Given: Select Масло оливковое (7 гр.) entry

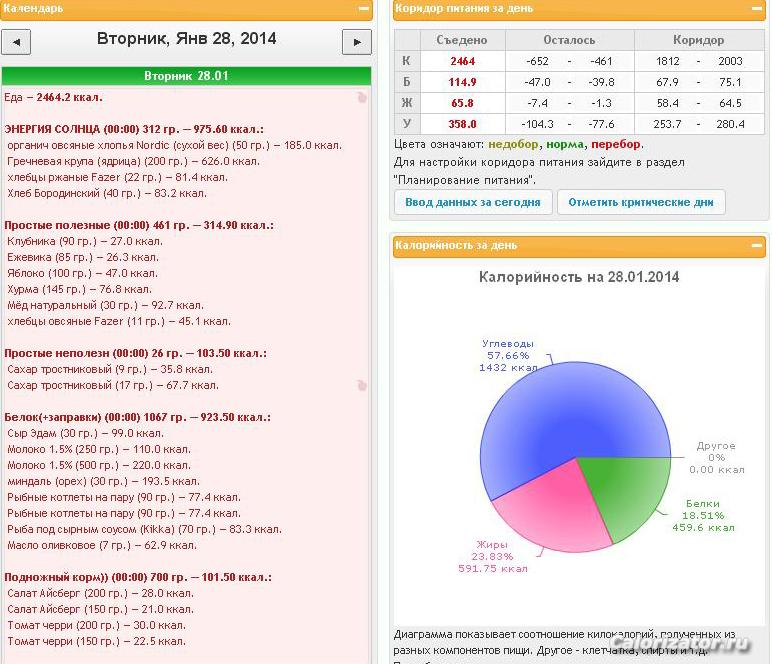Looking at the screenshot, I should pos(102,545).
